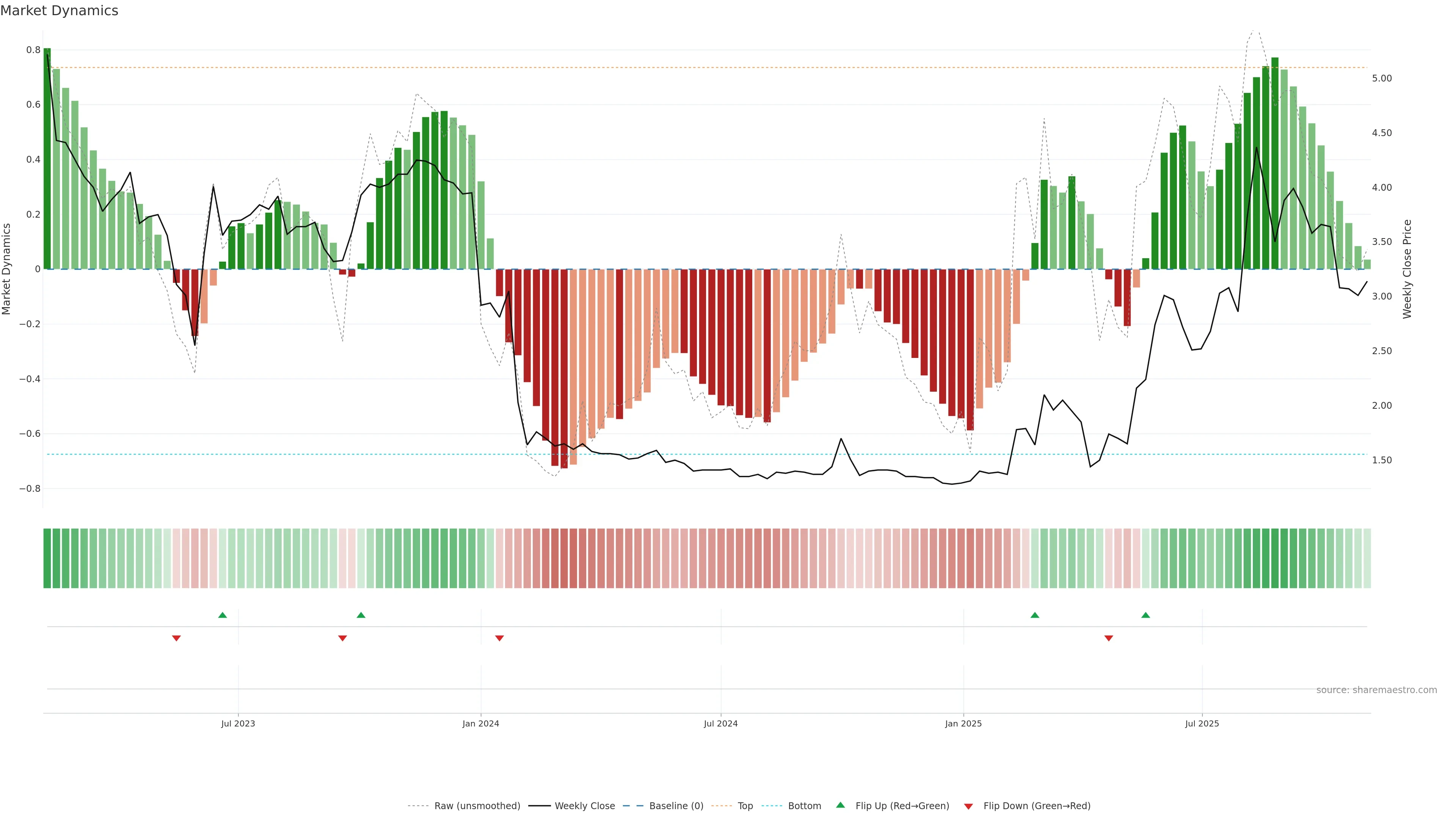Hide the Top threshold legend series
This screenshot has width=1456, height=819.
tap(745, 806)
